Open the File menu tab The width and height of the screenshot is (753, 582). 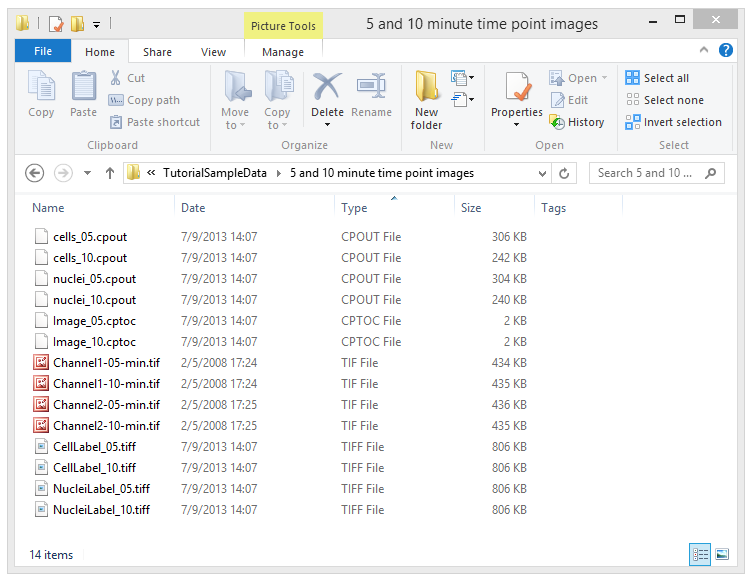coord(44,52)
